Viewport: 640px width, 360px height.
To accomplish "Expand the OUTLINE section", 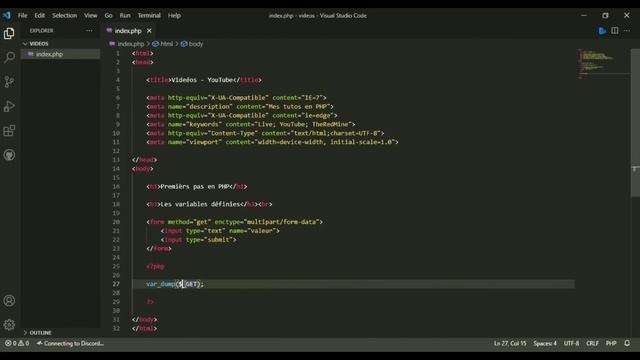I will (60, 333).
